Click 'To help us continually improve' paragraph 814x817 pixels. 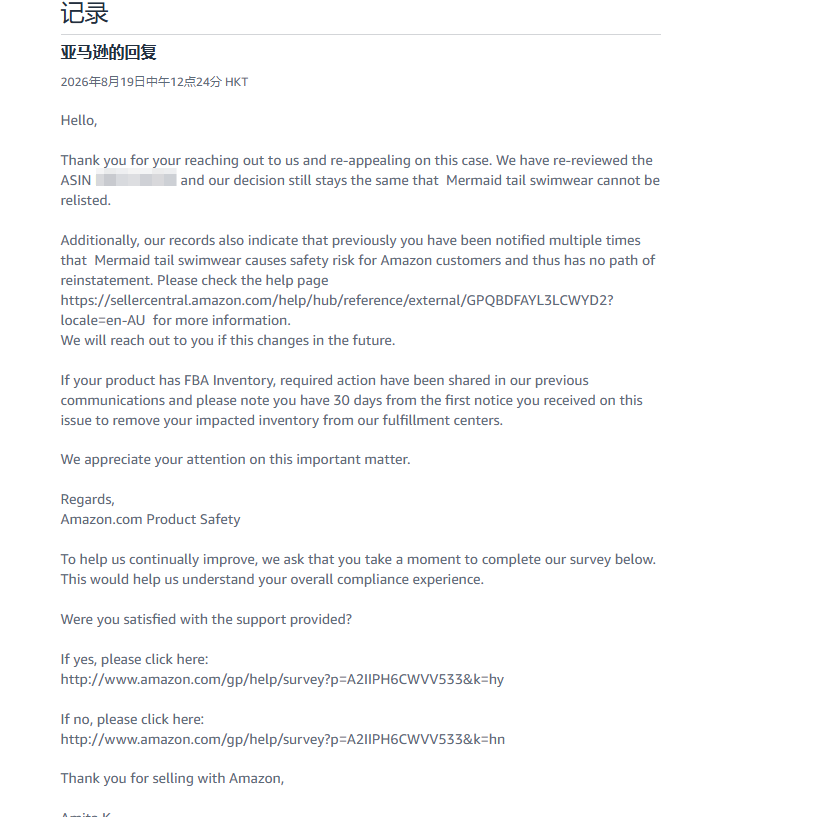coord(358,570)
